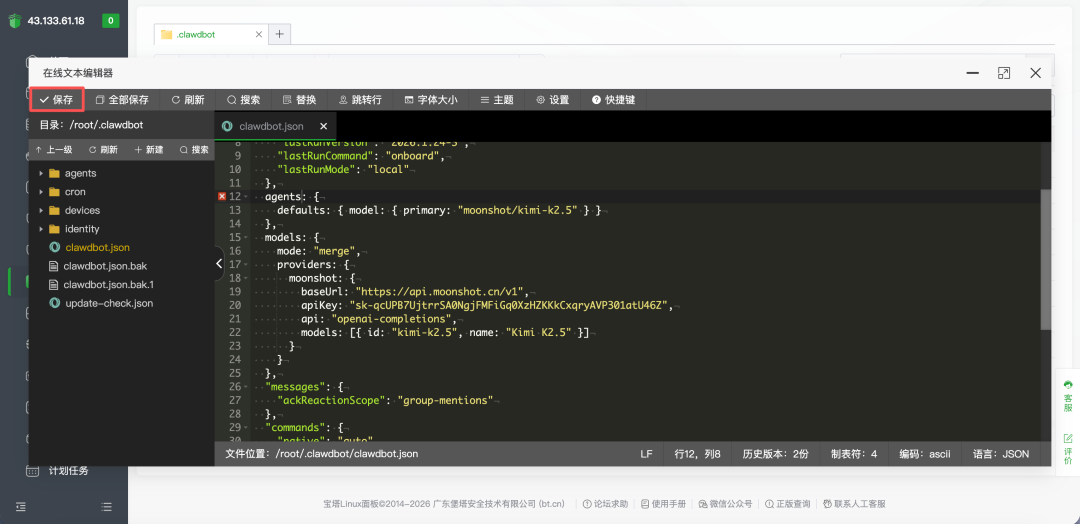This screenshot has height=524, width=1080.
Task: Open the 替换 replace tool
Action: [300, 100]
